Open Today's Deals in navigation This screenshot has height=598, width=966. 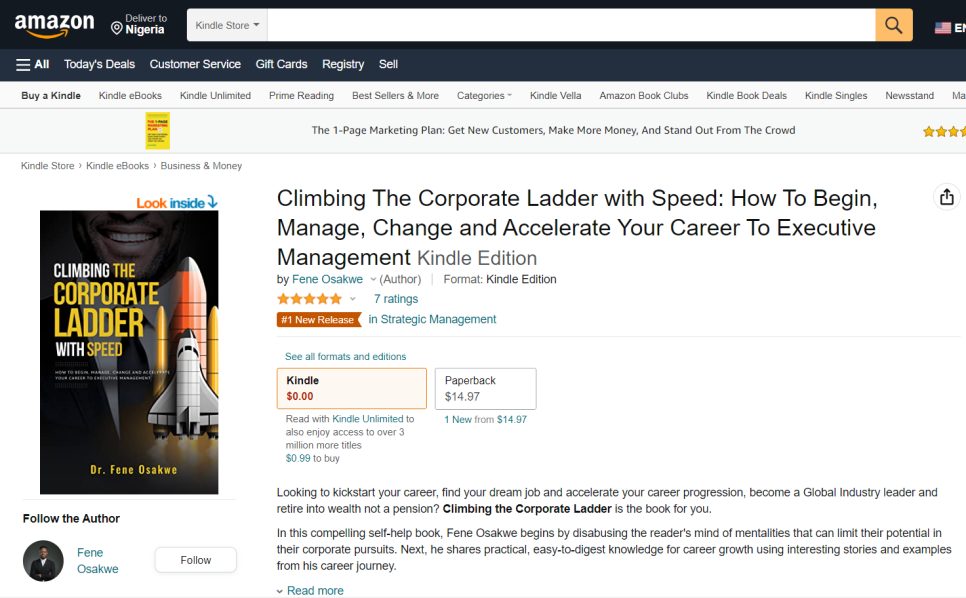(99, 64)
